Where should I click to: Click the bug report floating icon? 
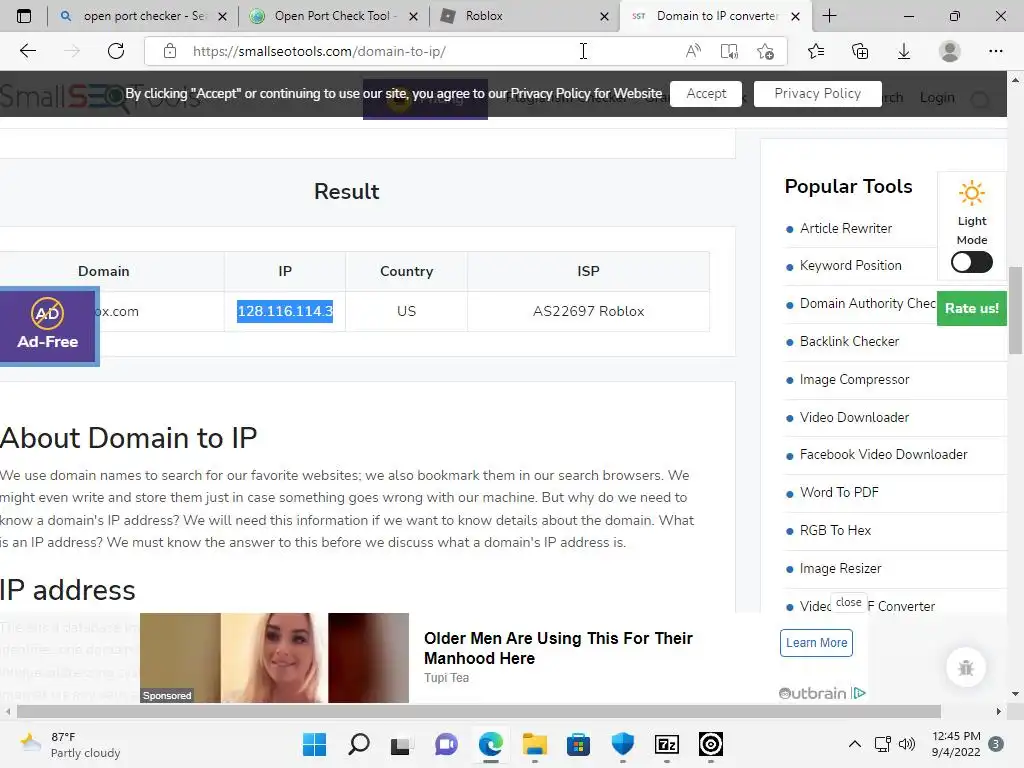966,667
